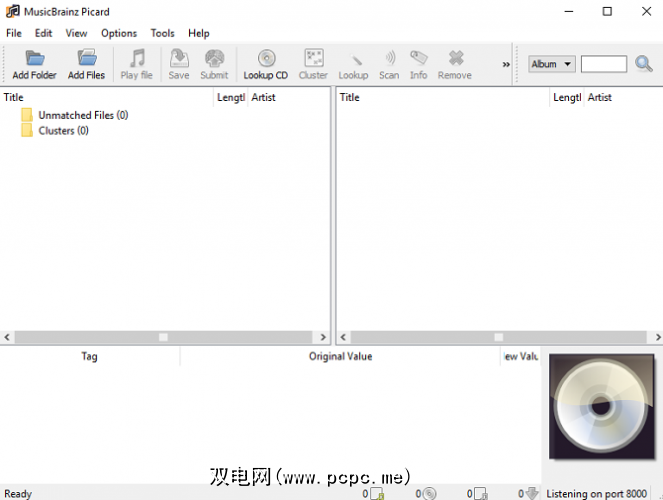This screenshot has height=500, width=663.
Task: Click the CD cover art thumbnail
Action: pos(602,407)
